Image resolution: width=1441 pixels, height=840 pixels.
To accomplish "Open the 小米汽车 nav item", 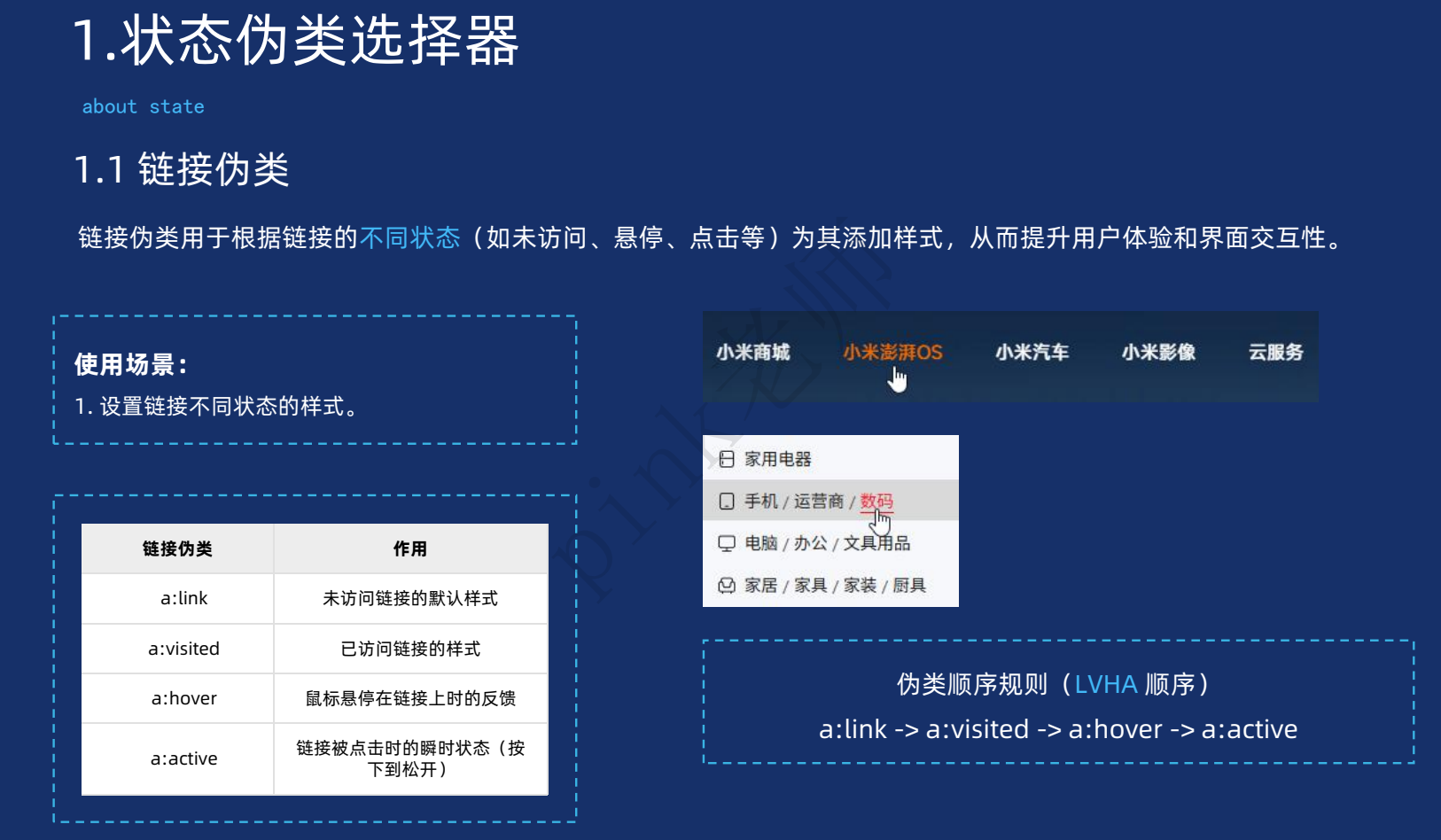I will [1032, 353].
